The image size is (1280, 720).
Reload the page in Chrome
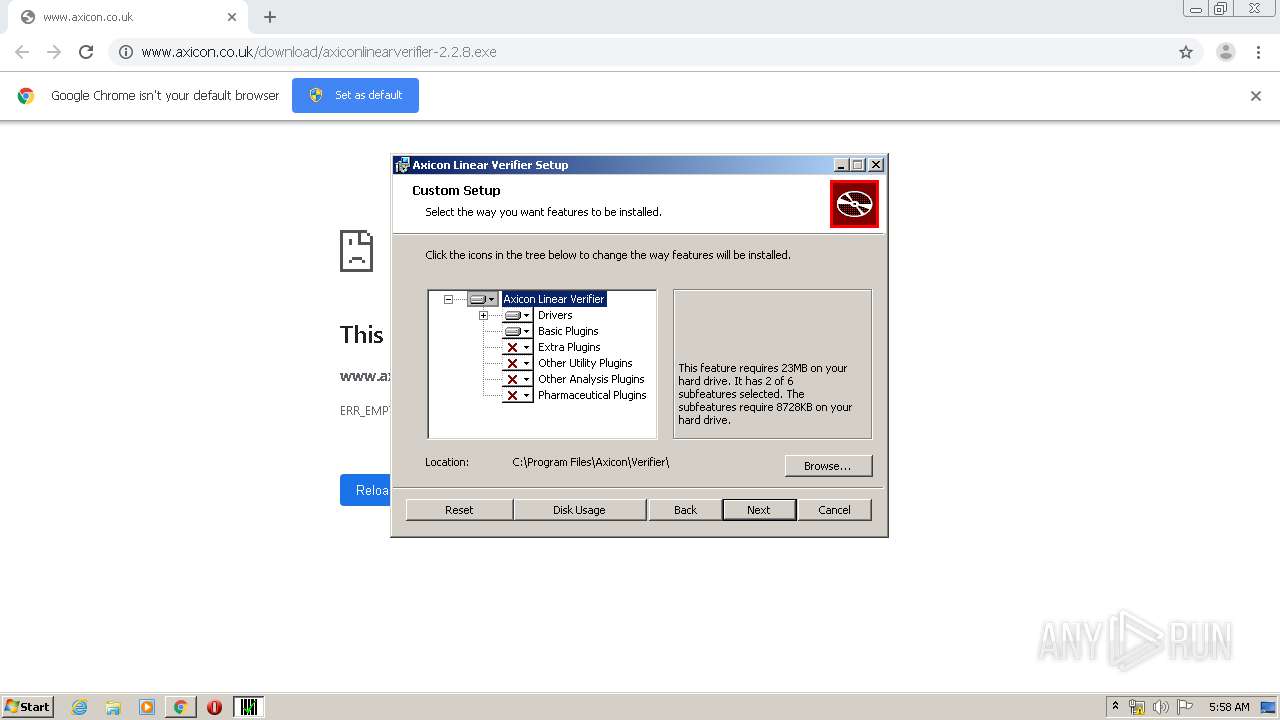tap(86, 52)
